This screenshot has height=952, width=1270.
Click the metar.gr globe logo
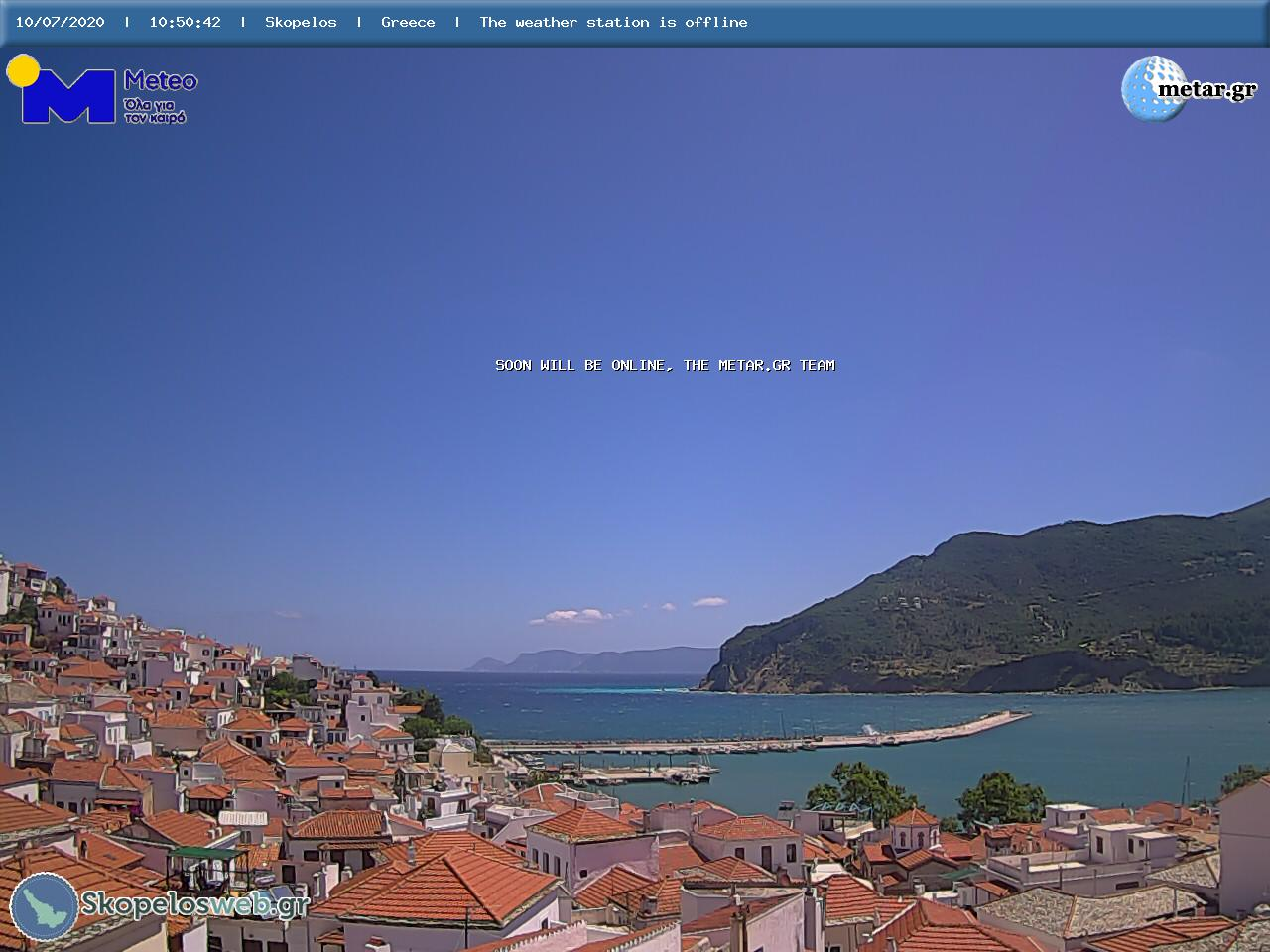tap(1154, 88)
